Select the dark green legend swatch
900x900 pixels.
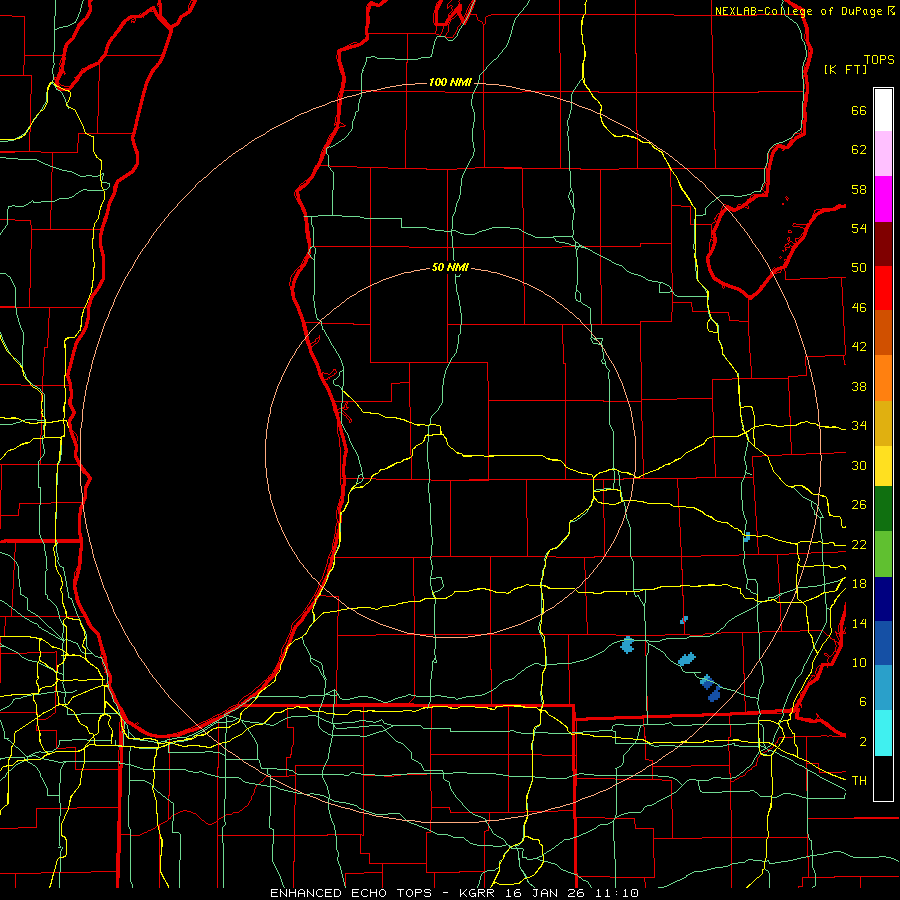point(883,509)
